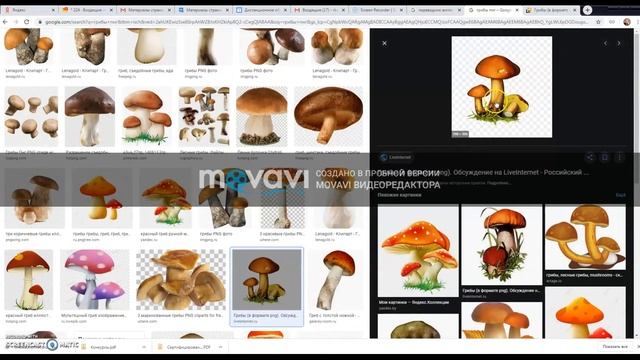The width and height of the screenshot is (640, 360).
Task: Open the three-dot menu in preview panel
Action: [x=620, y=157]
